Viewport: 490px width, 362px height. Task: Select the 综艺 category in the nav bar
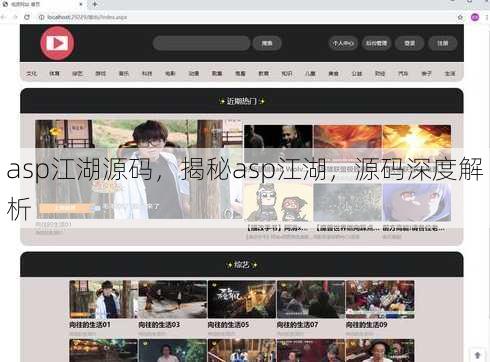pyautogui.click(x=77, y=73)
